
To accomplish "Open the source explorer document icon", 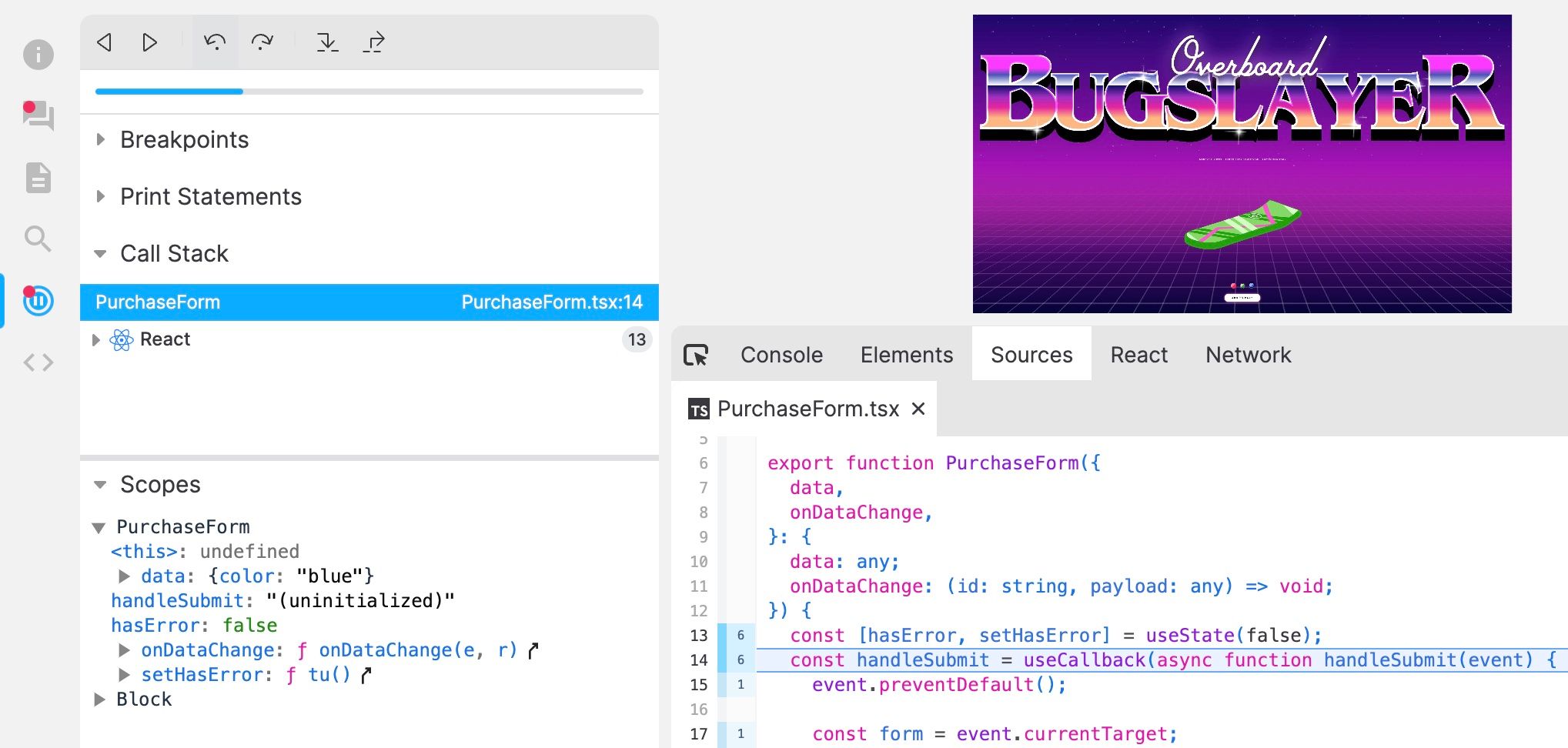I will click(x=38, y=178).
